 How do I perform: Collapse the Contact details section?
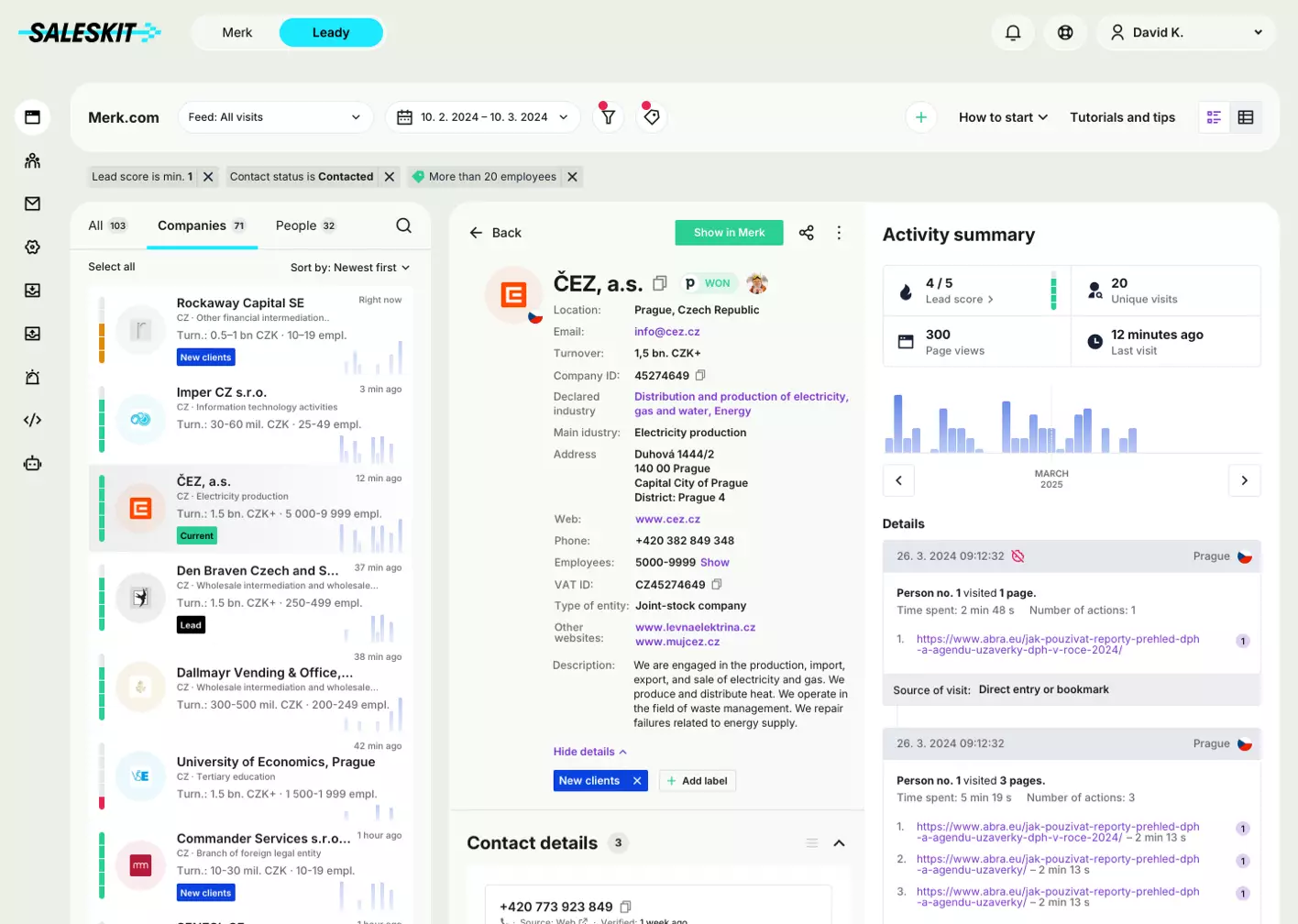click(839, 843)
